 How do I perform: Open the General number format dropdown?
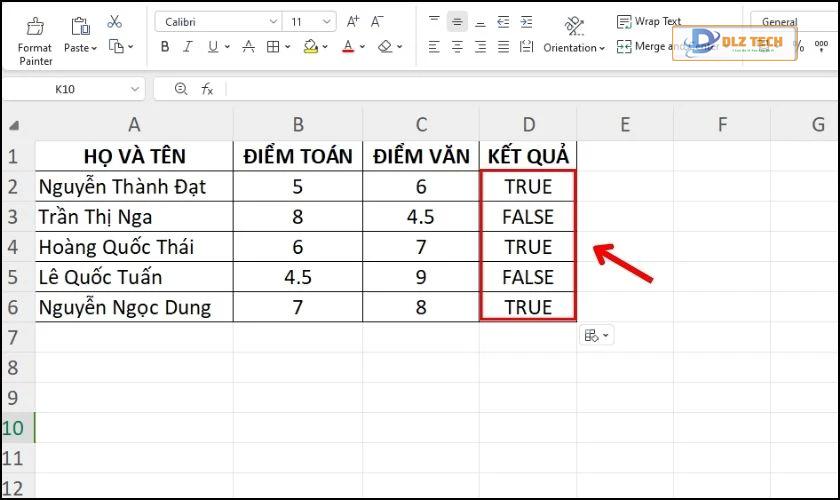click(794, 21)
